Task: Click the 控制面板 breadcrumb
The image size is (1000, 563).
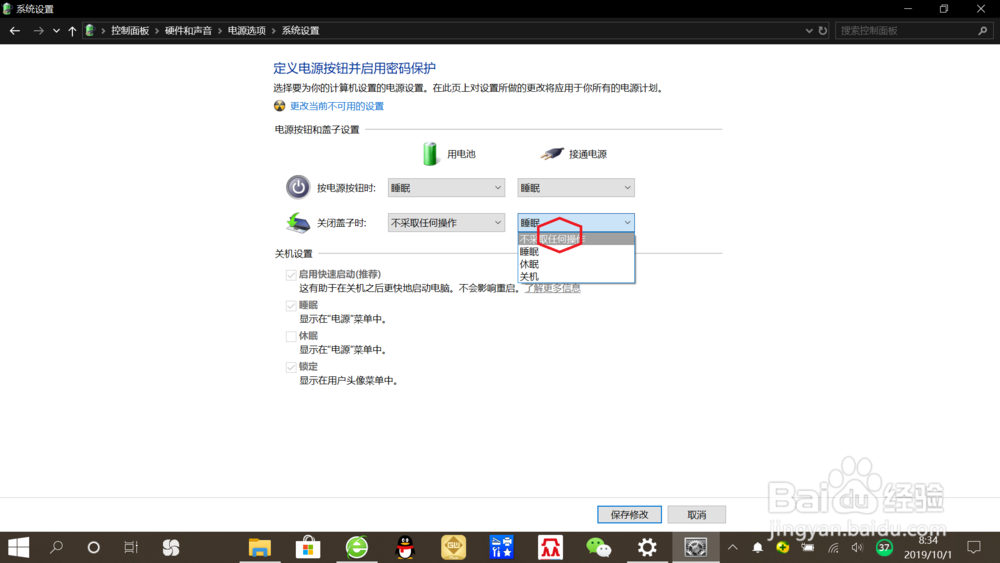Action: pos(130,31)
